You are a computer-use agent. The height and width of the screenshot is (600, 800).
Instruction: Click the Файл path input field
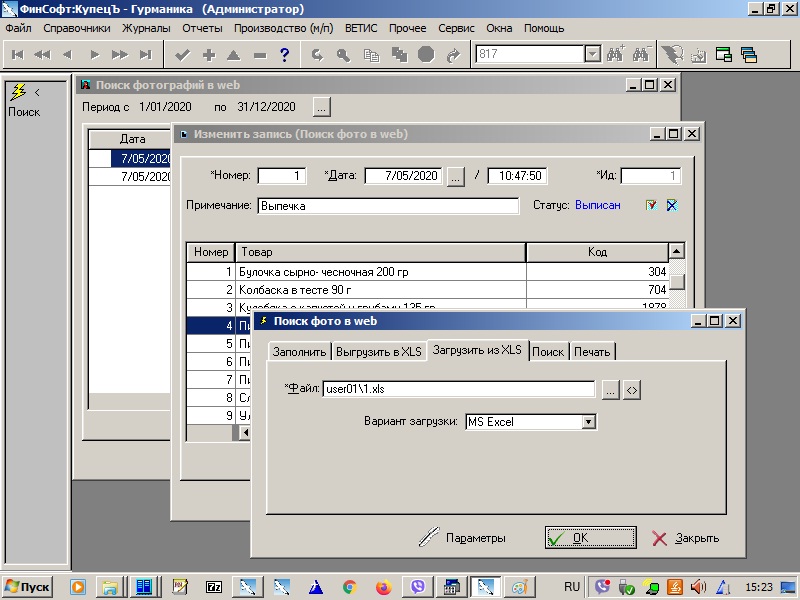459,390
